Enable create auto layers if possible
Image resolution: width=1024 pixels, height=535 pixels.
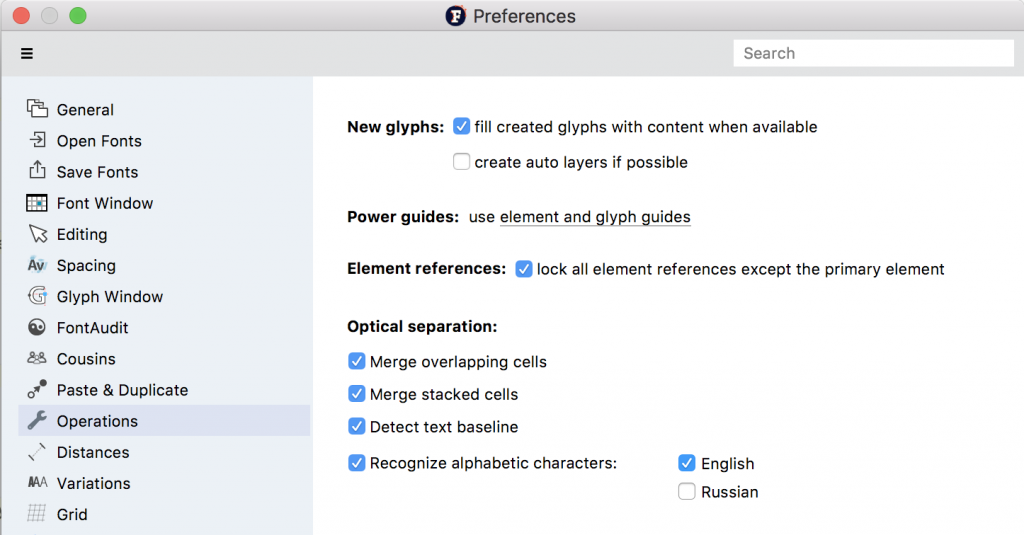click(462, 162)
